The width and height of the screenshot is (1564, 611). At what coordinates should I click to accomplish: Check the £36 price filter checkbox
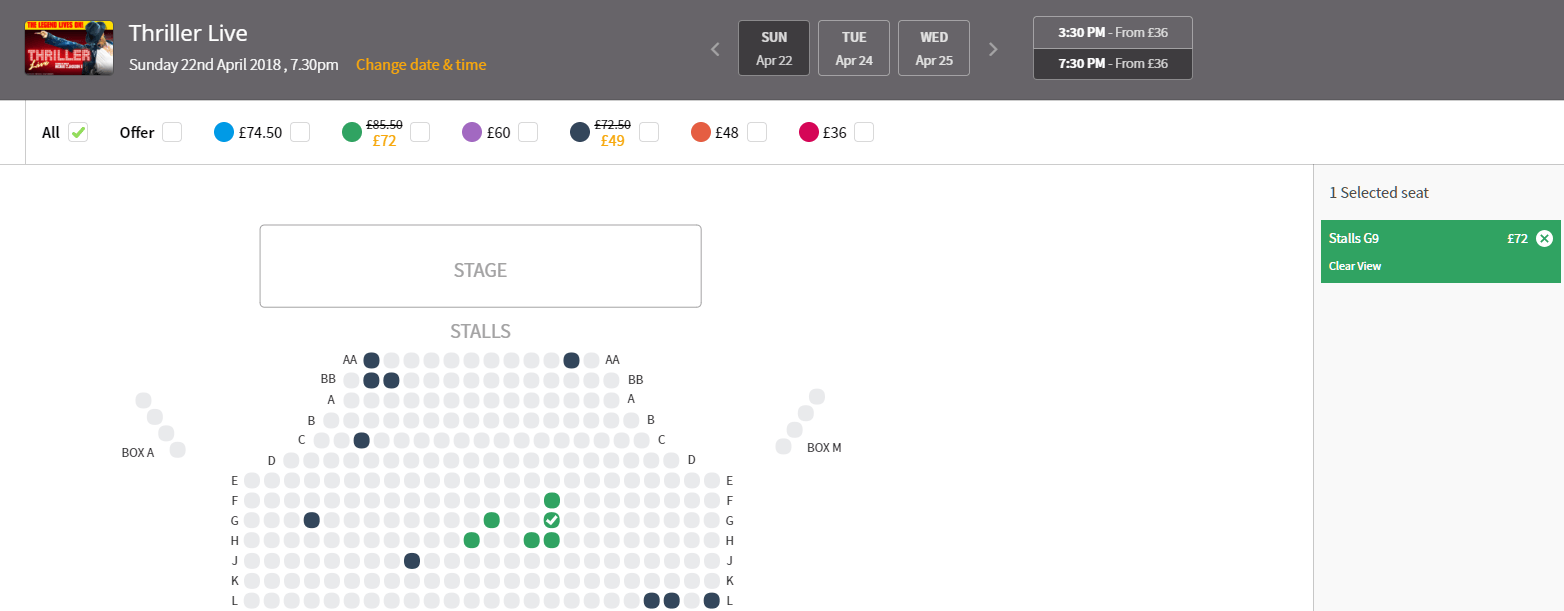(x=863, y=131)
